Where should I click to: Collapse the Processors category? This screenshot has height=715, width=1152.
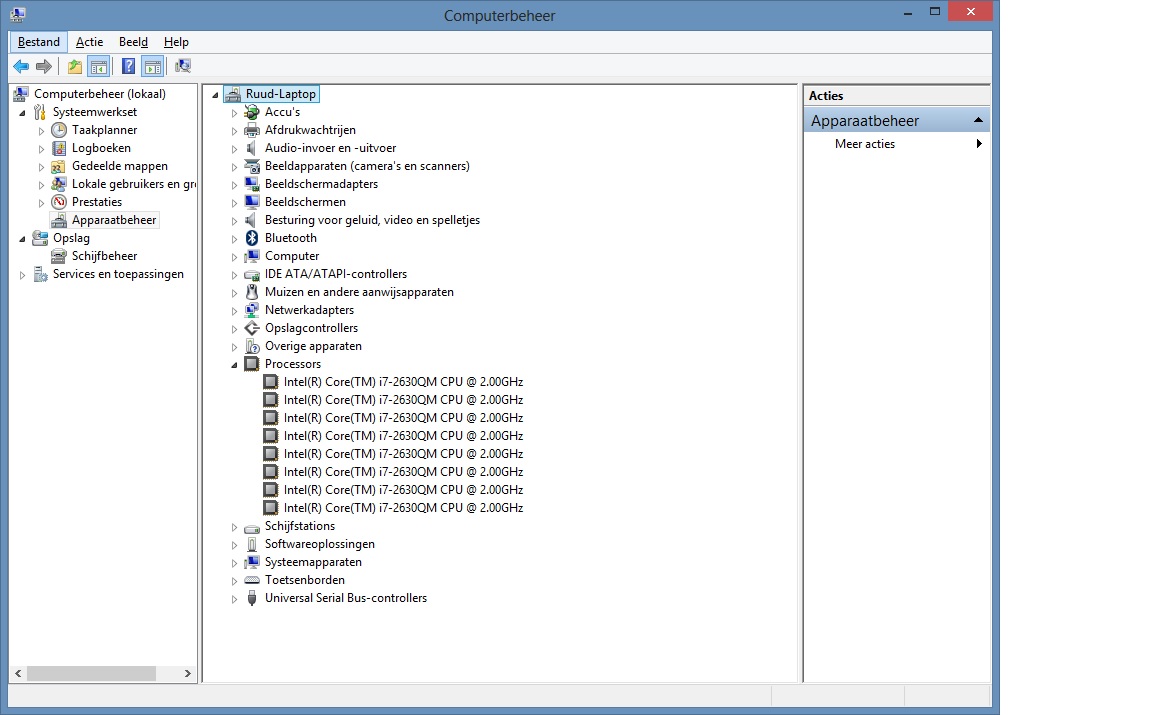[234, 364]
